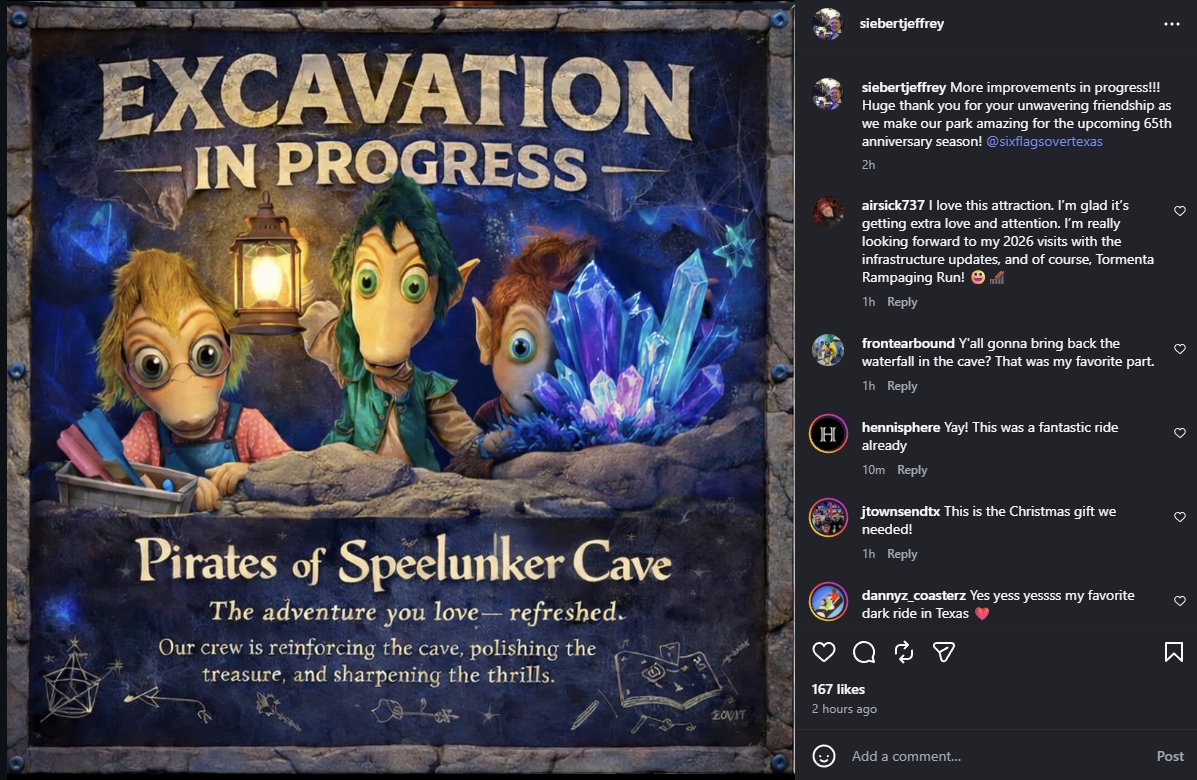Click the Add a comment field
Image resolution: width=1197 pixels, height=780 pixels.
(996, 756)
